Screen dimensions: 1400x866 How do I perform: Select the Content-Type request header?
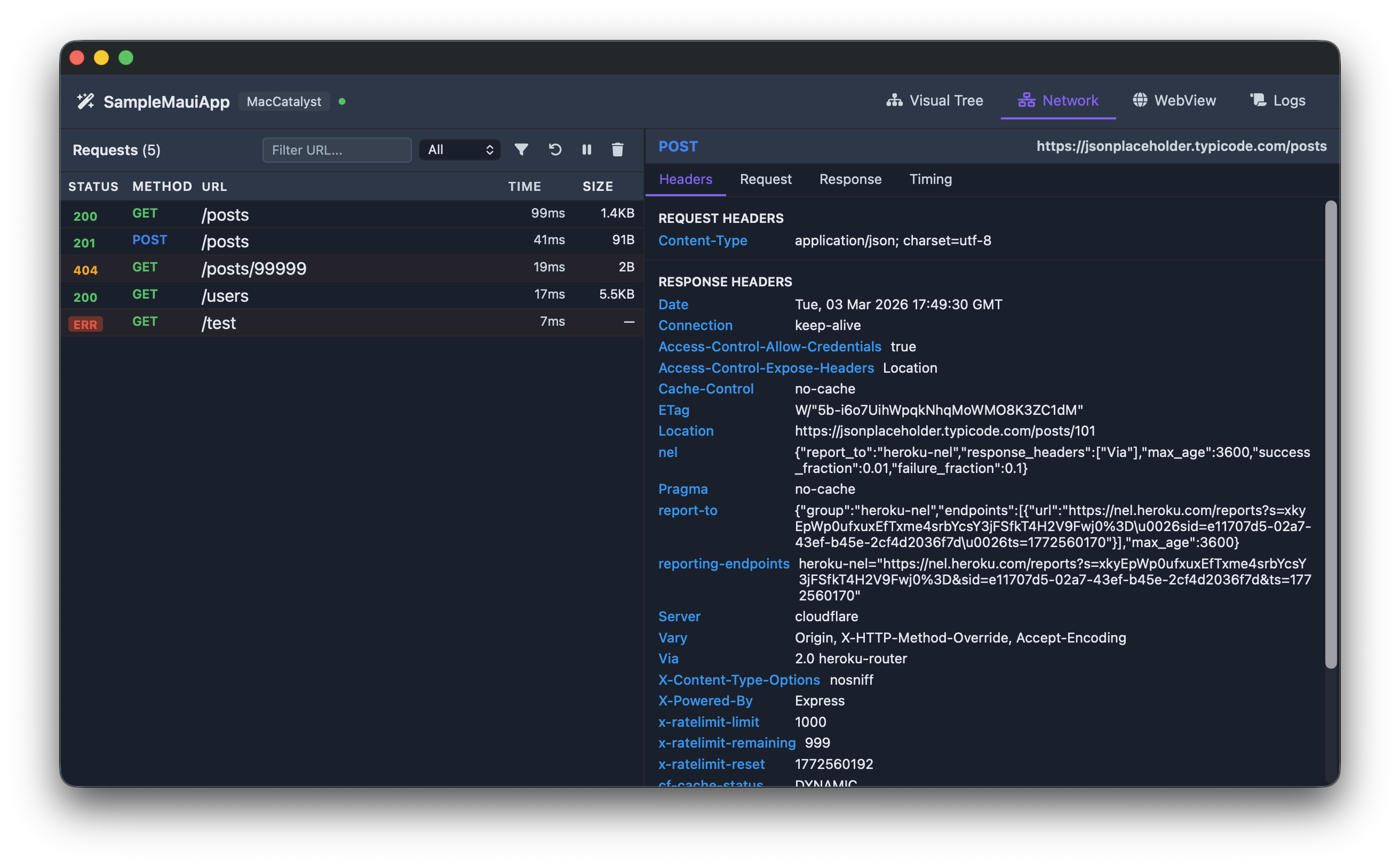click(703, 240)
